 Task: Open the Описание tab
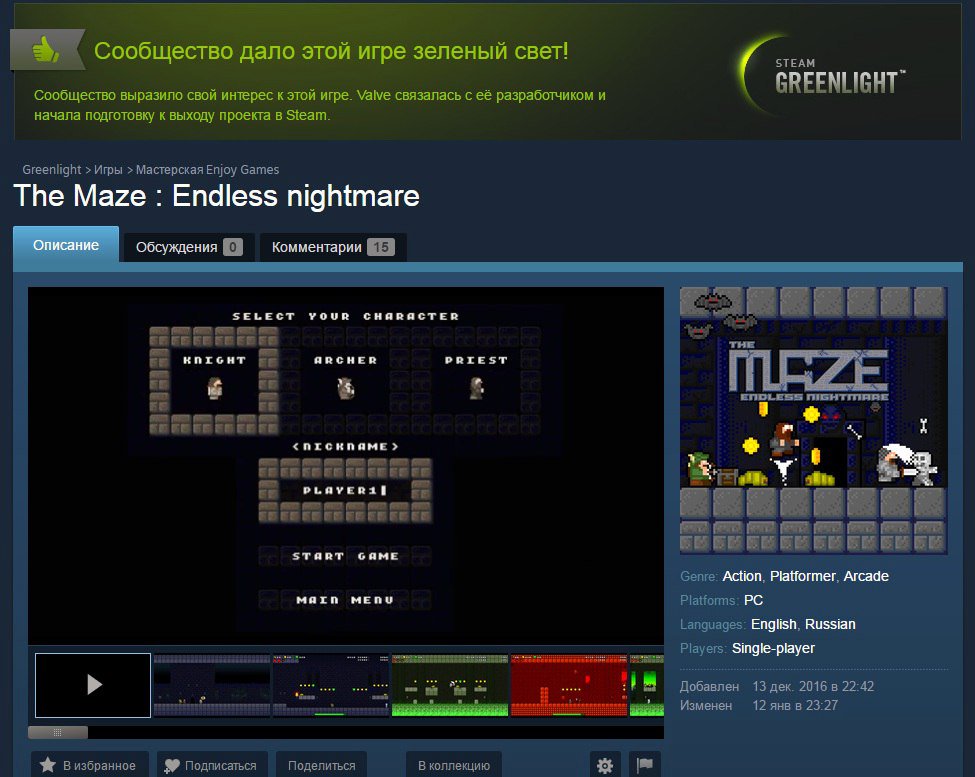(x=66, y=245)
